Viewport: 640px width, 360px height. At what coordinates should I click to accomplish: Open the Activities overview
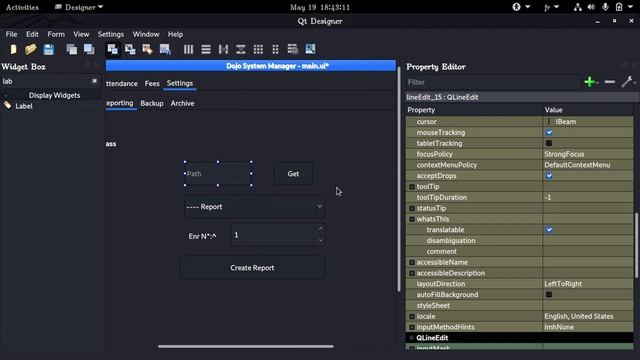click(22, 7)
